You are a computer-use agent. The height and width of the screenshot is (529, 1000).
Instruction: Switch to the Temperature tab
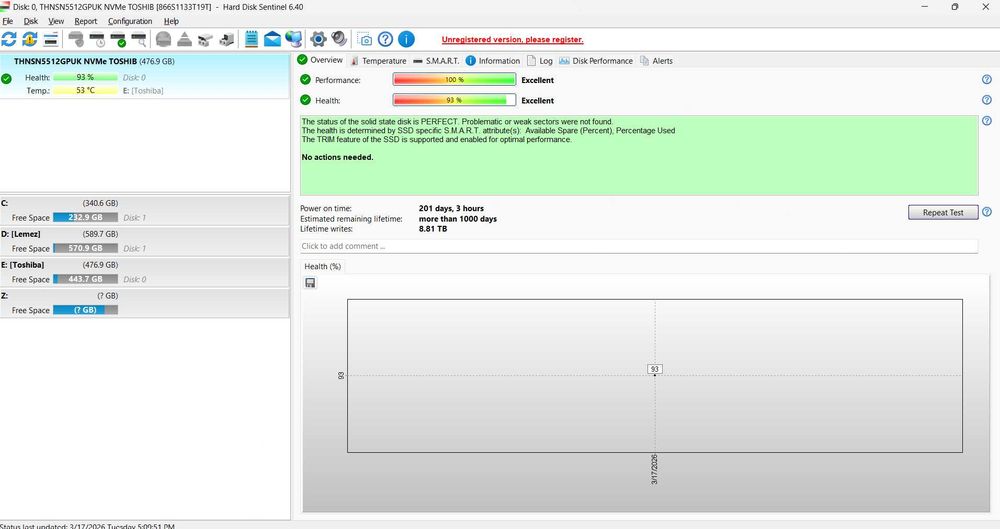[x=378, y=61]
